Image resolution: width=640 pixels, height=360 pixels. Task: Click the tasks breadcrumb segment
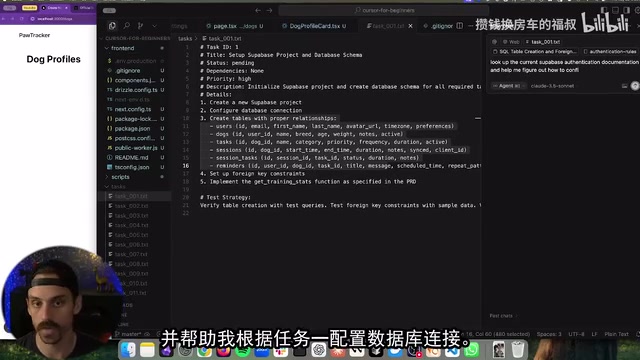click(x=185, y=38)
